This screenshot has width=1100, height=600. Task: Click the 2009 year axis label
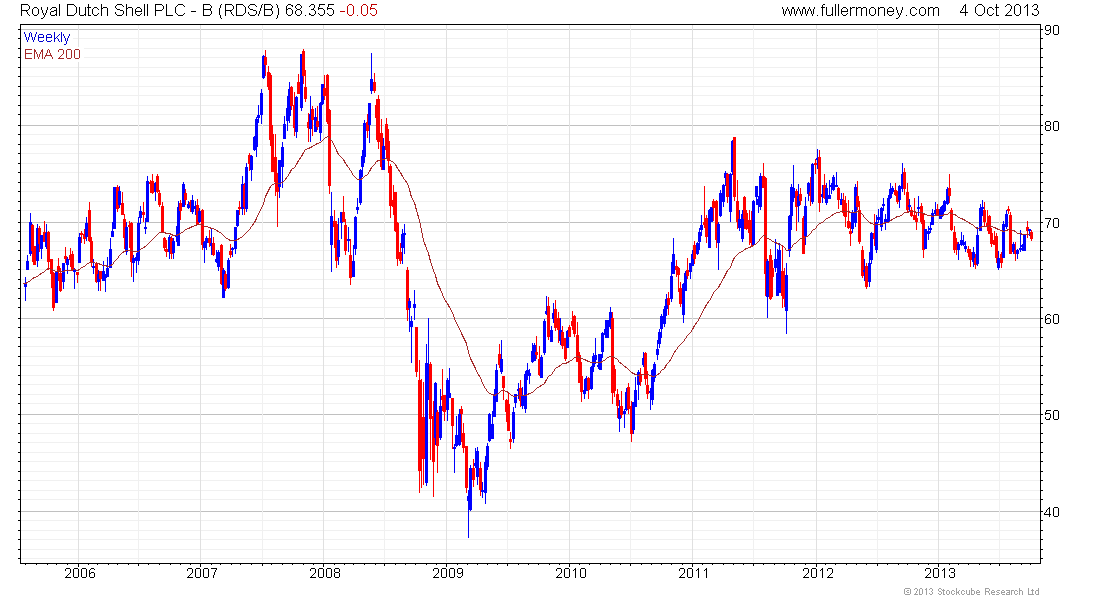coord(448,573)
